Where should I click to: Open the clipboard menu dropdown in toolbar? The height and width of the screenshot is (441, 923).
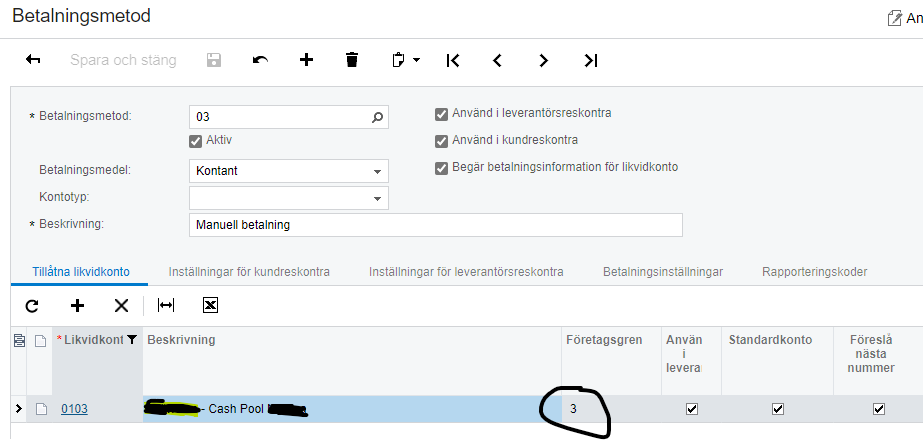coord(406,59)
